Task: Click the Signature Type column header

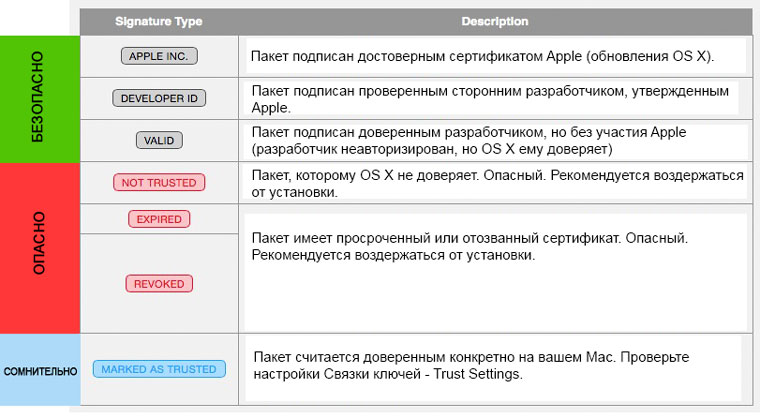Action: (158, 21)
